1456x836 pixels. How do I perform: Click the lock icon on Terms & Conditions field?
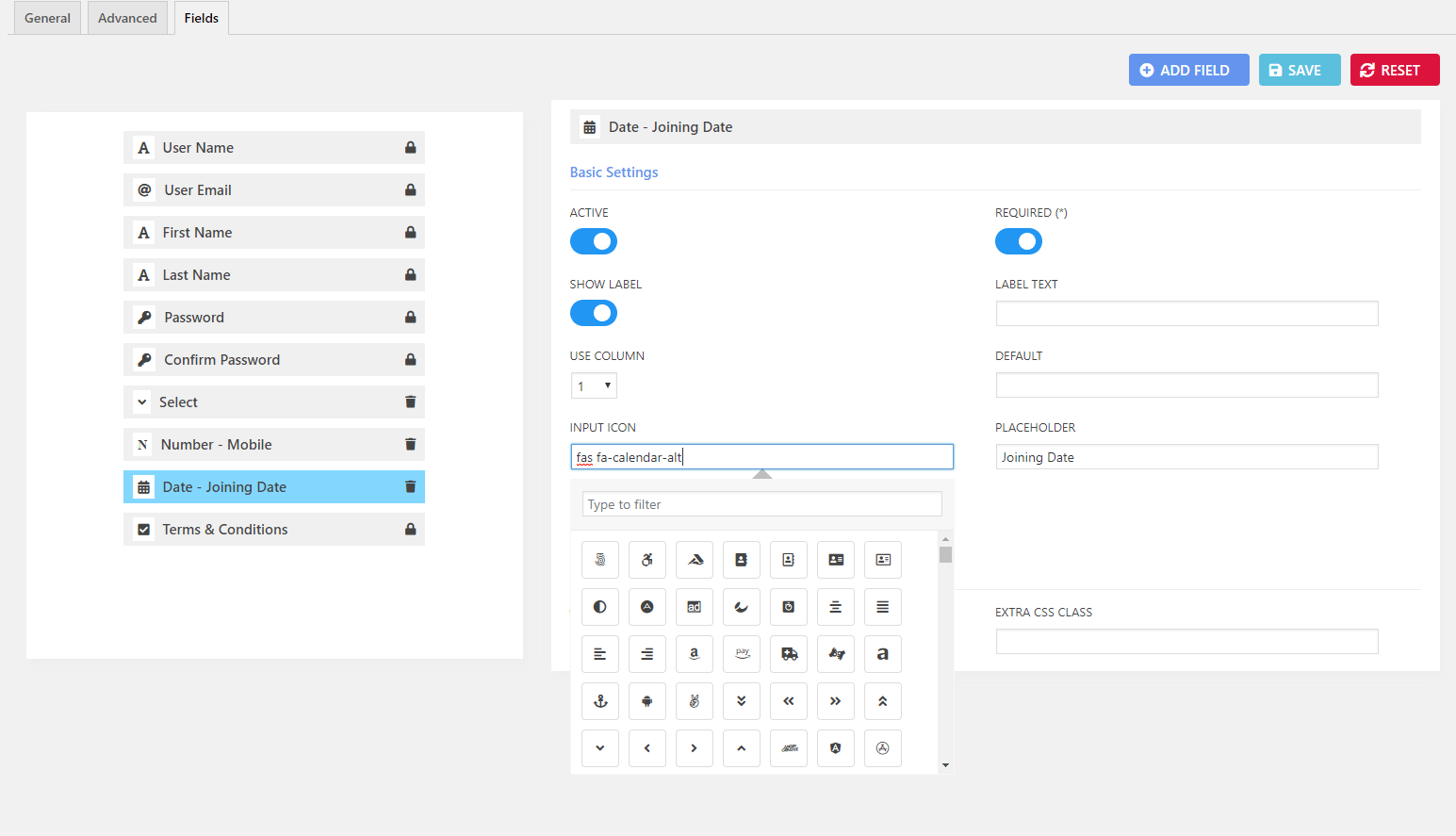[x=410, y=529]
